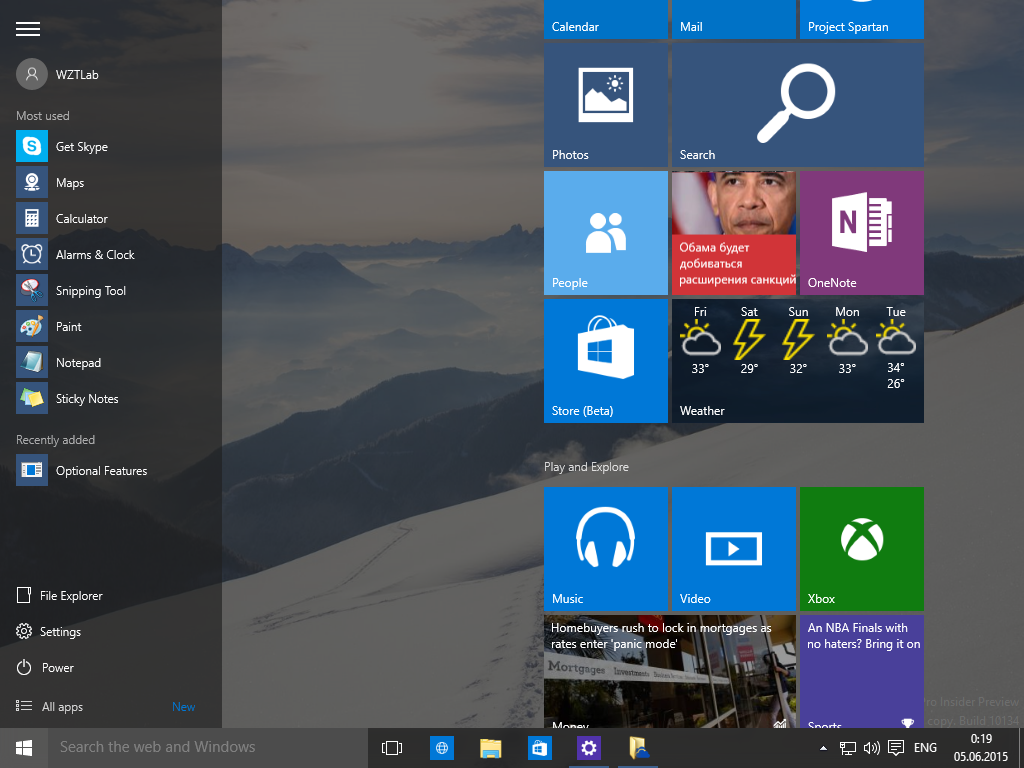The width and height of the screenshot is (1024, 768).
Task: Open Sticky Notes
Action: pyautogui.click(x=111, y=398)
